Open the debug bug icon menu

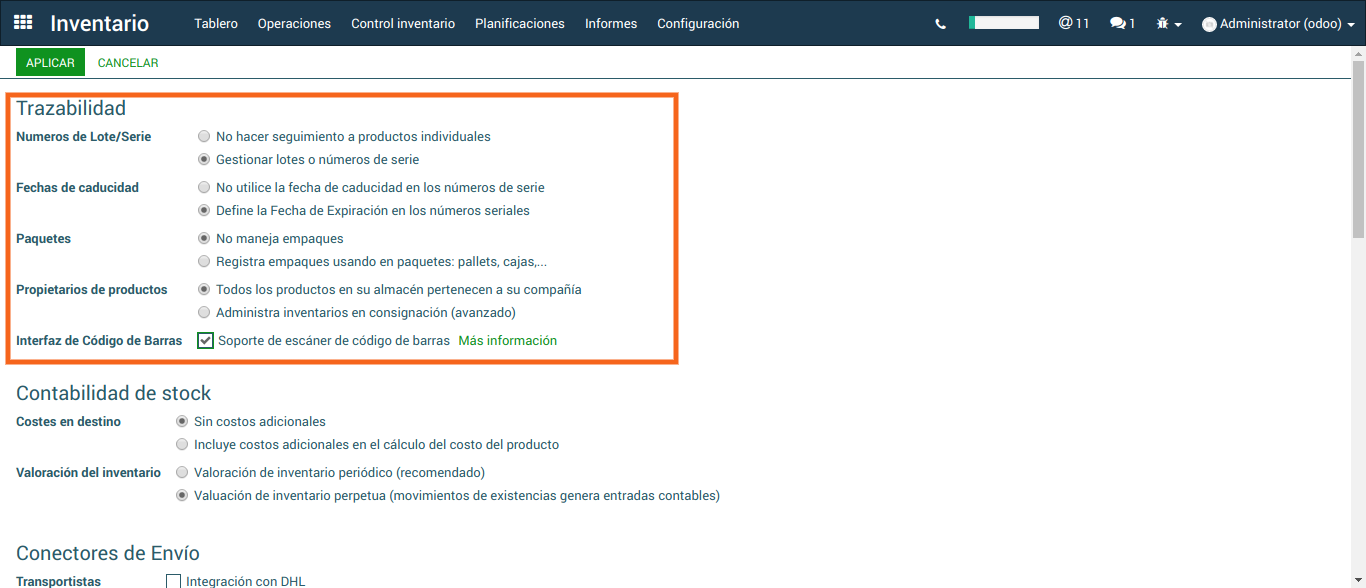[1168, 23]
